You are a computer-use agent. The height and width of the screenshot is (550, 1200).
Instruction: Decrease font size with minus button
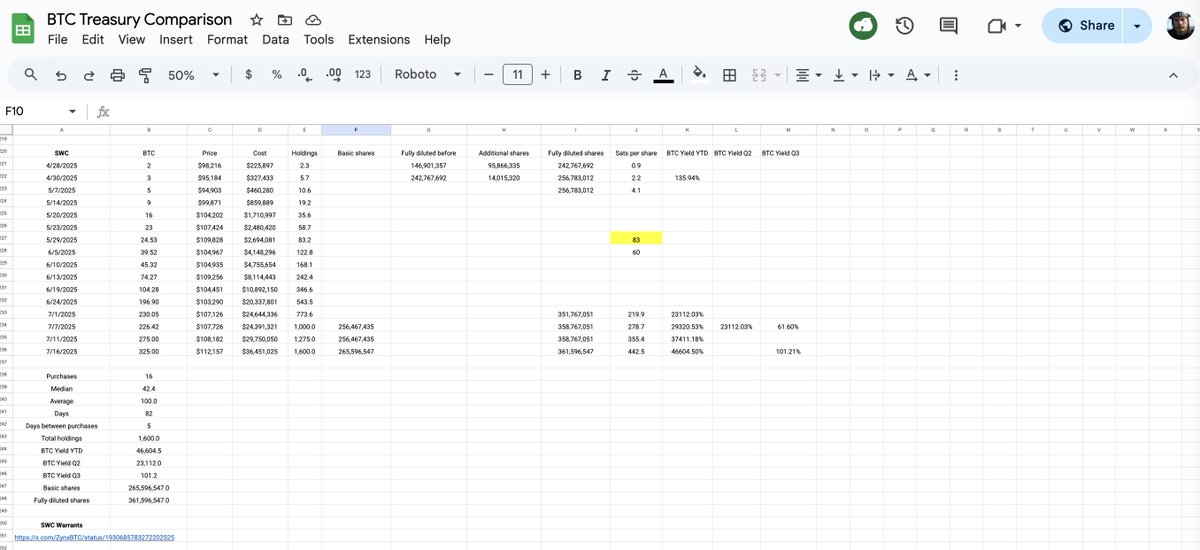pyautogui.click(x=488, y=75)
